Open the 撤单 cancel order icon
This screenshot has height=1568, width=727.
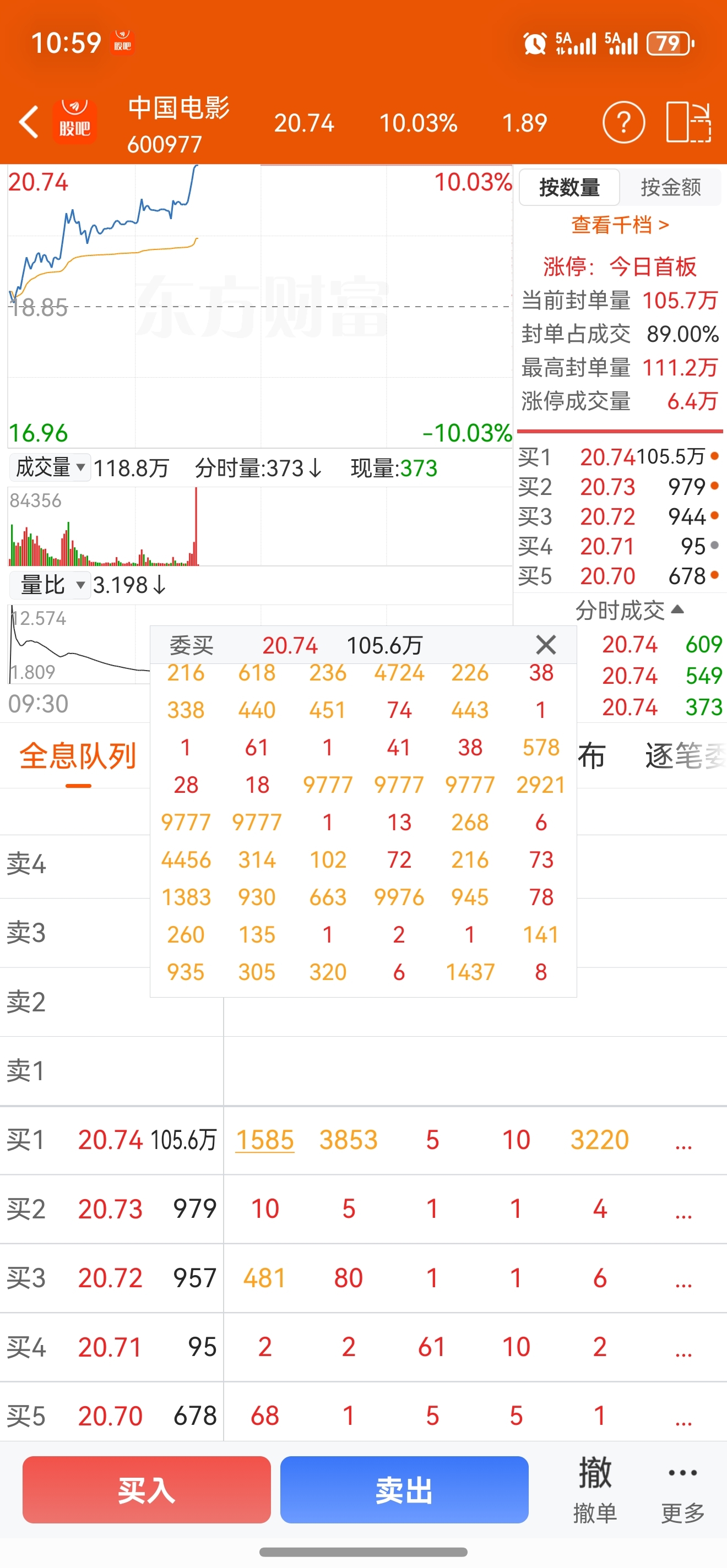tap(595, 1489)
